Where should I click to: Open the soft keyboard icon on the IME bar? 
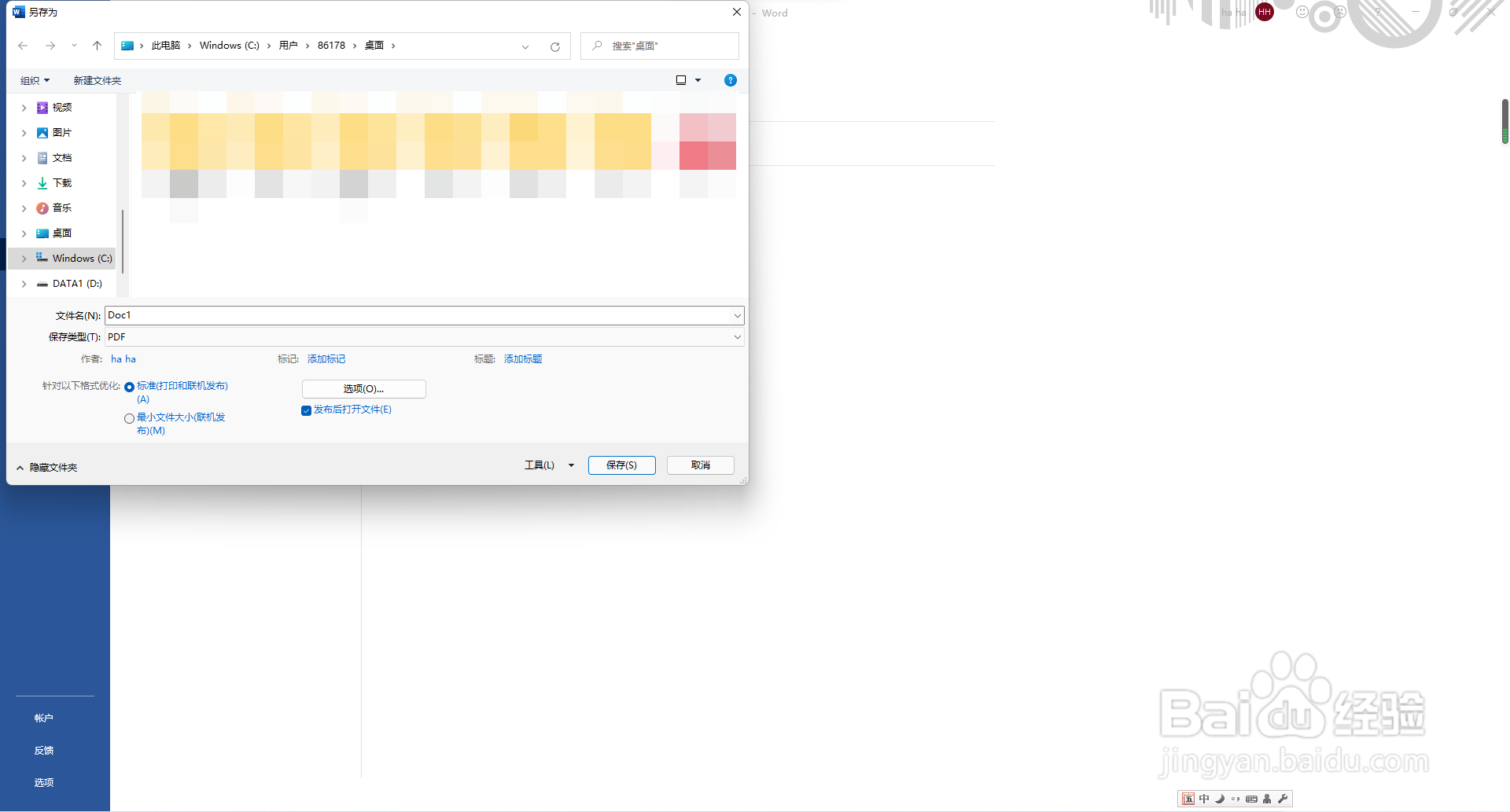pos(1251,799)
